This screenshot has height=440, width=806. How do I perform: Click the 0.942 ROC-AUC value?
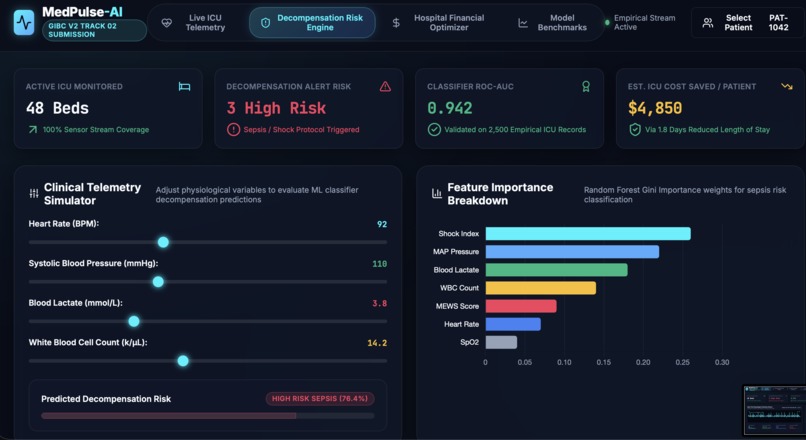tap(450, 108)
